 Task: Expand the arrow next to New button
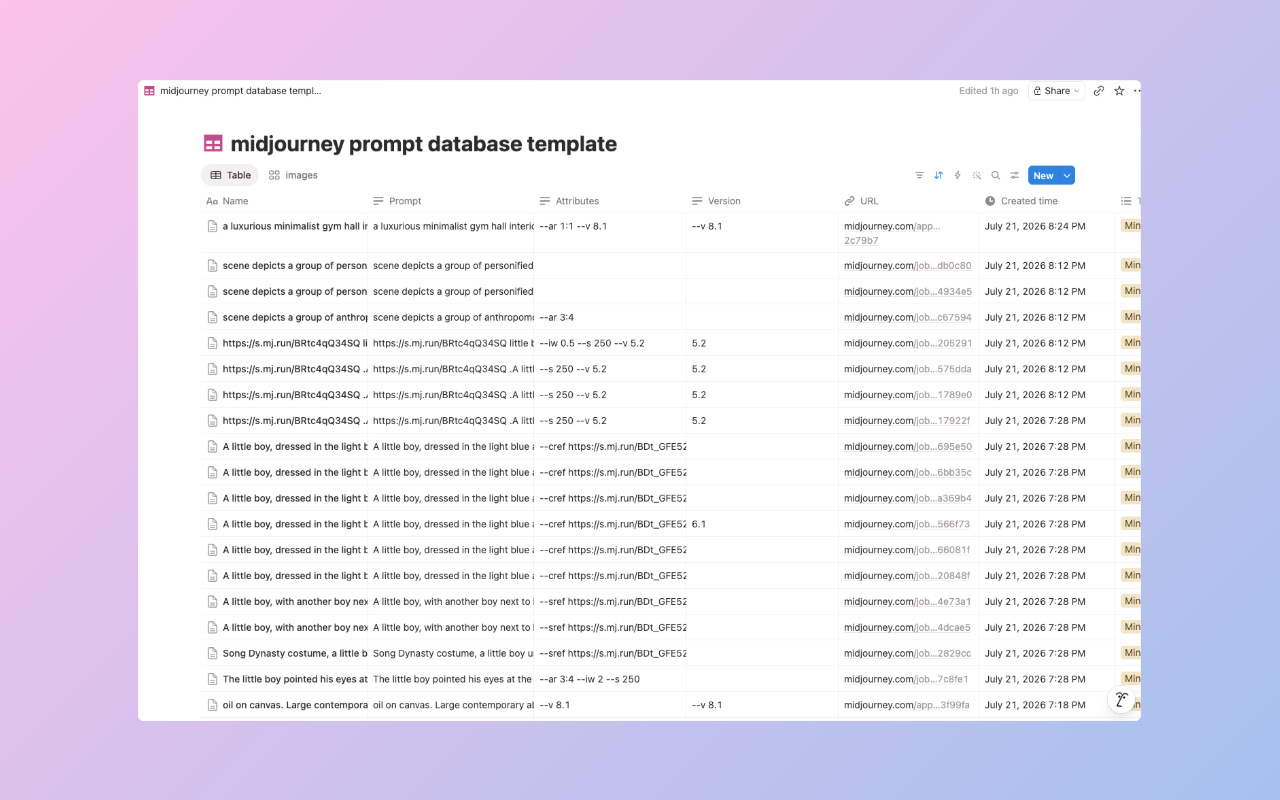[1067, 175]
